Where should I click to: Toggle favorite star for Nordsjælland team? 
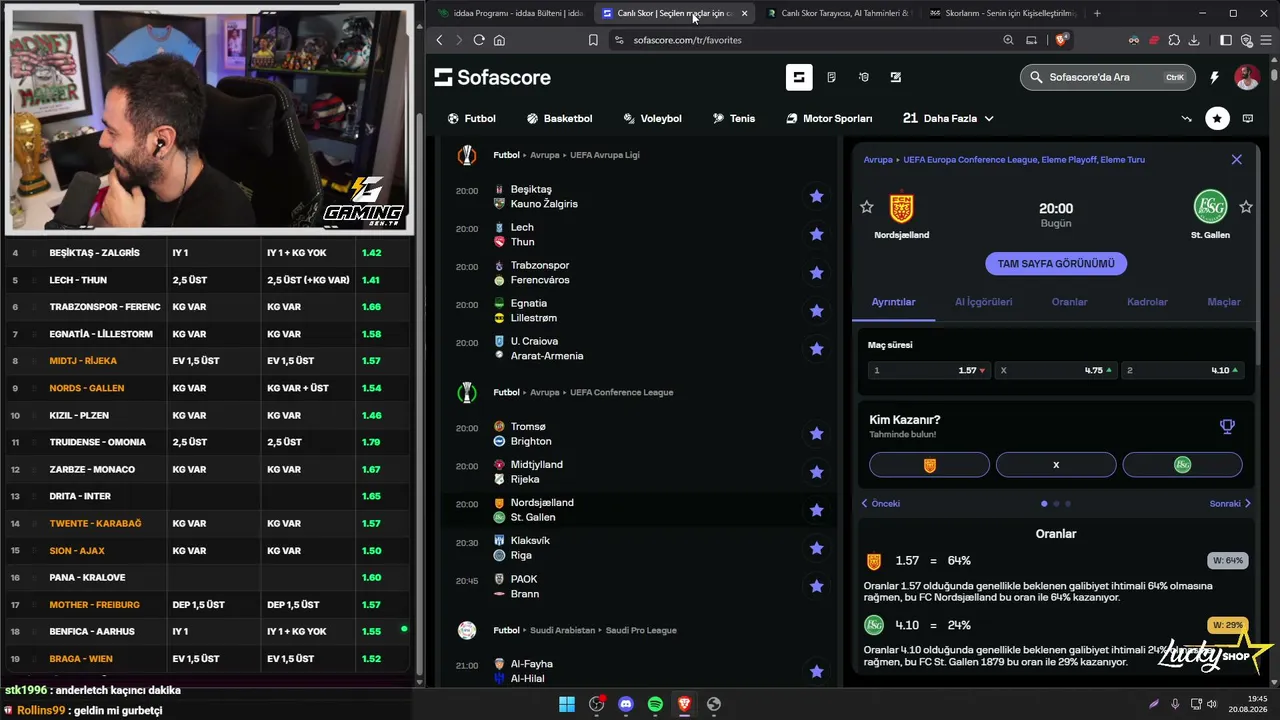coord(867,207)
